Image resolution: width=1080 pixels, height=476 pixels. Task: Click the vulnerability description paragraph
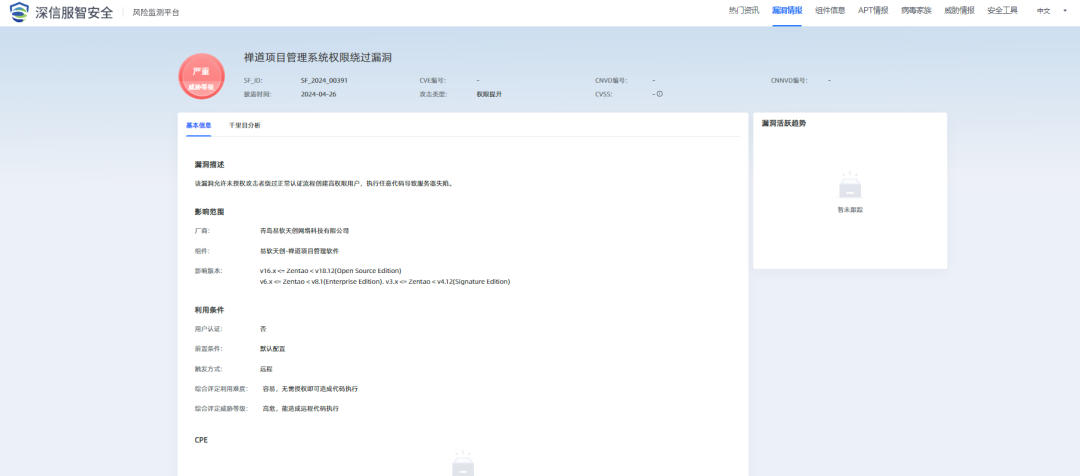(324, 183)
